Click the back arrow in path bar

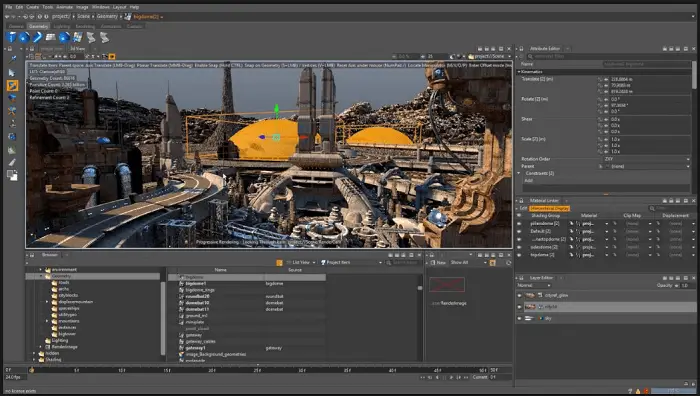(x=7, y=17)
